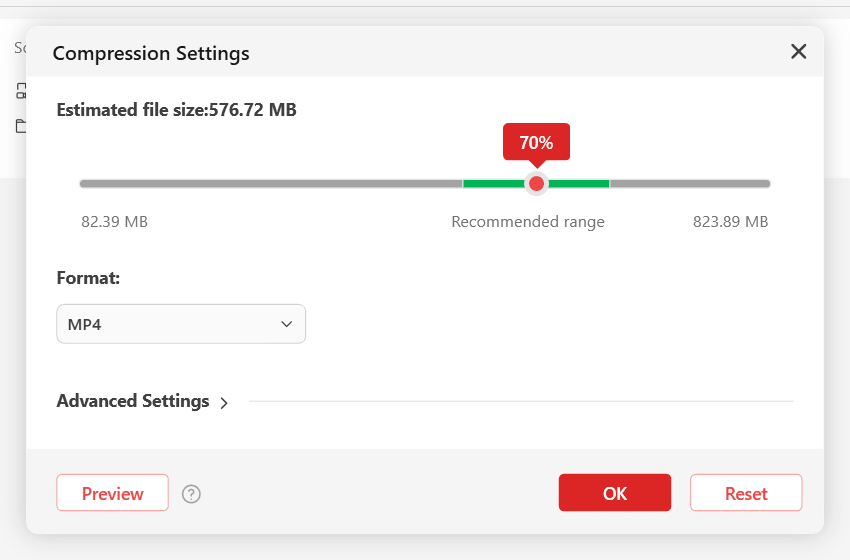This screenshot has width=850, height=560.
Task: Click the Preview button
Action: click(113, 493)
